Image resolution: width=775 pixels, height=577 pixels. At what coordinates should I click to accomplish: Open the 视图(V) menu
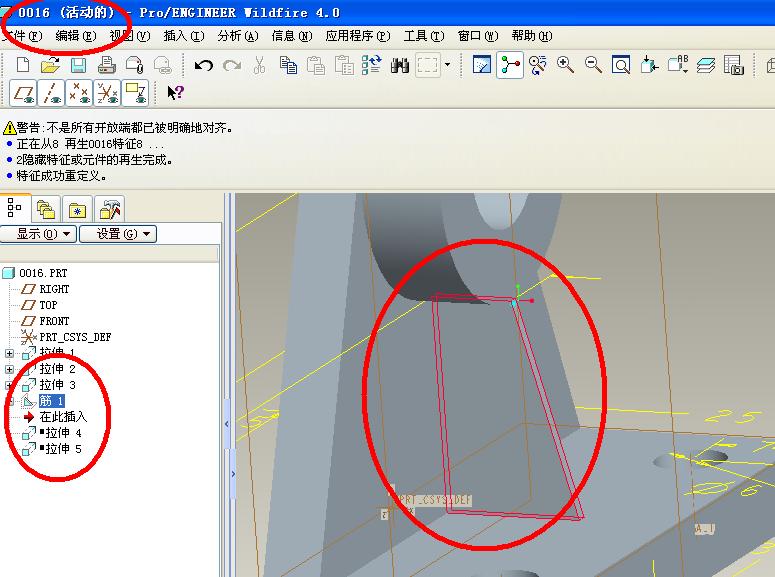tap(129, 36)
